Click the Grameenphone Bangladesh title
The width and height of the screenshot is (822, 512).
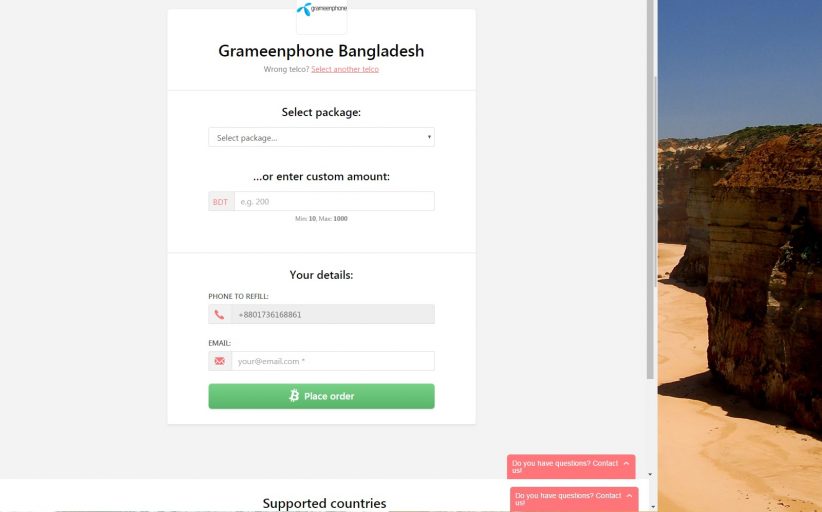pos(321,51)
